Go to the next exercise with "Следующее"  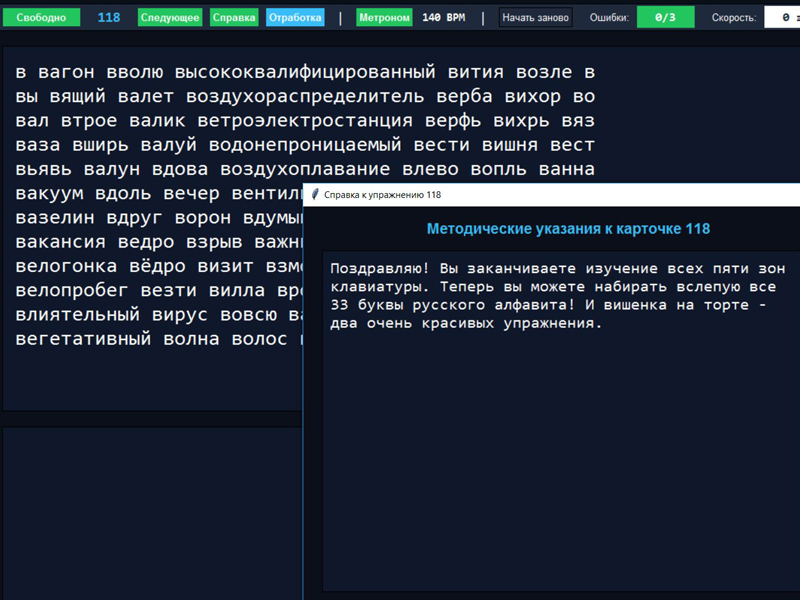point(170,17)
